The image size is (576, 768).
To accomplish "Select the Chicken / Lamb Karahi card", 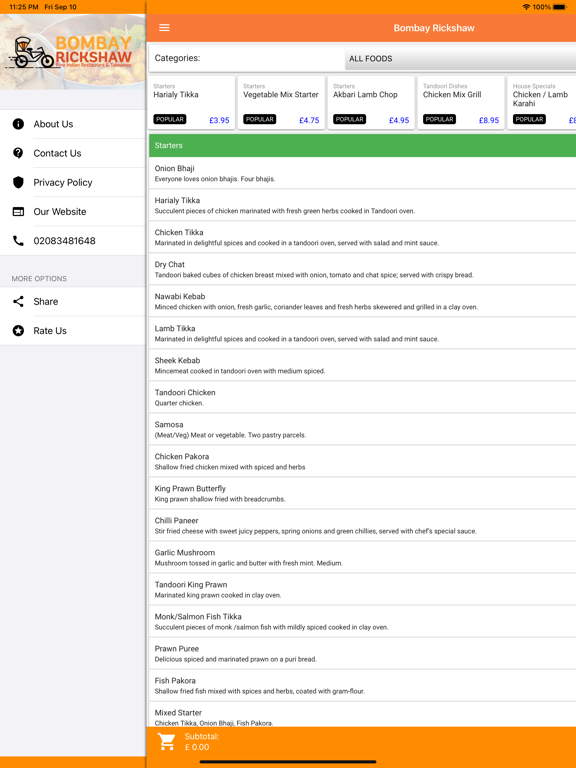I will click(x=542, y=103).
